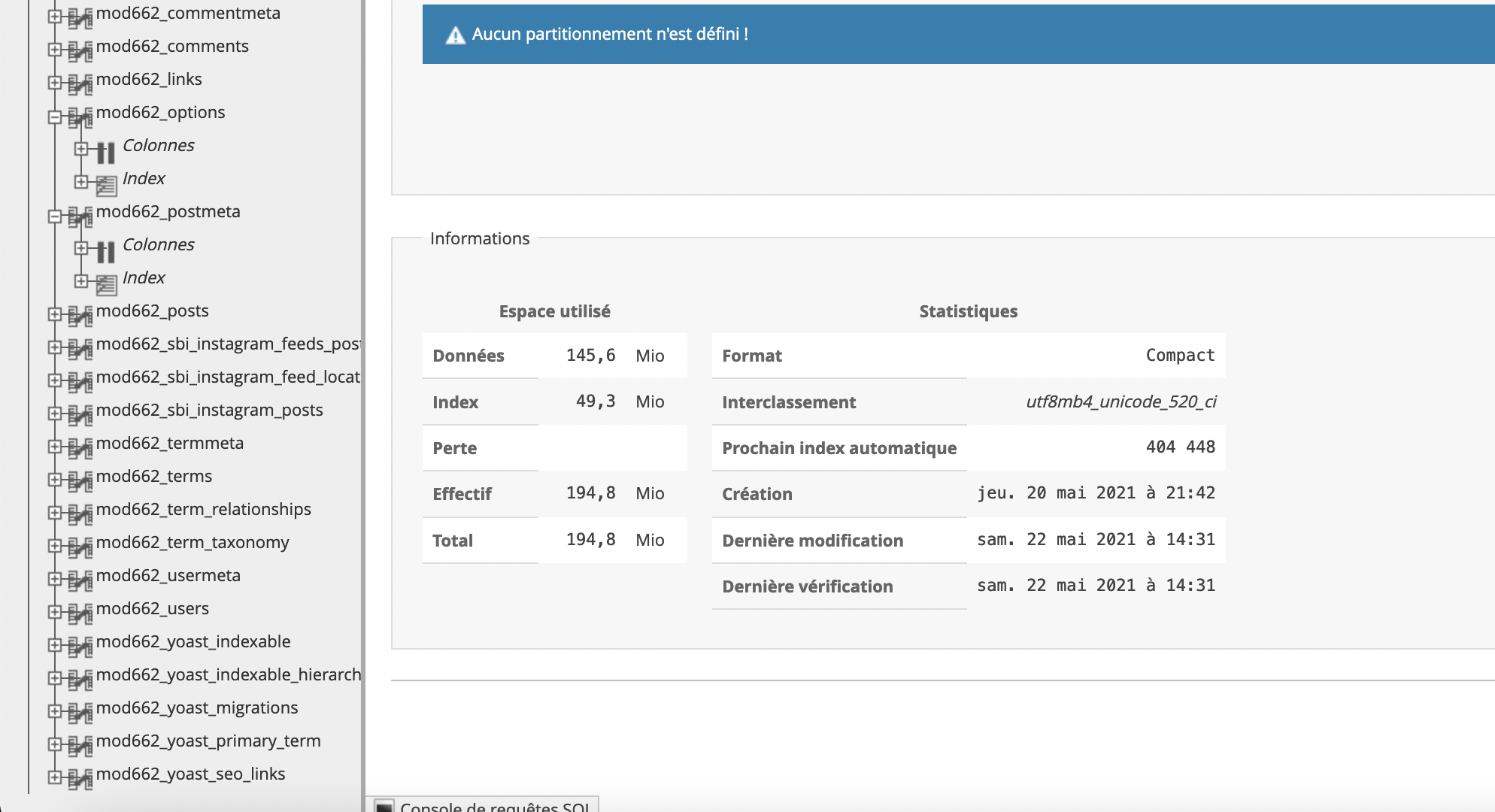Select mod662_sbi_instagram_posts in the tree
This screenshot has width=1495, height=812.
[x=209, y=410]
